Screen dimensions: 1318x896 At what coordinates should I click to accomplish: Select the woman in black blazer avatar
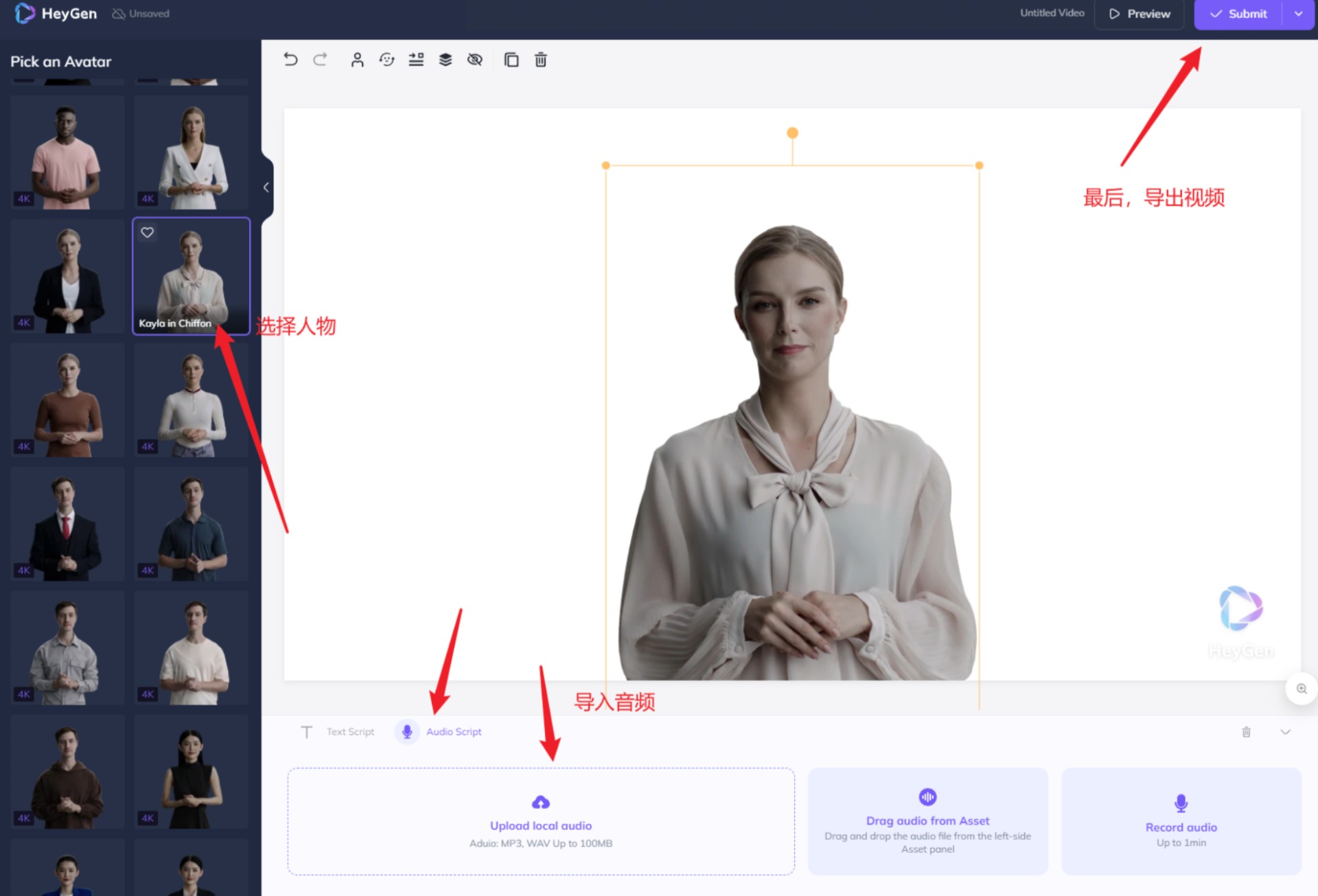[x=67, y=276]
